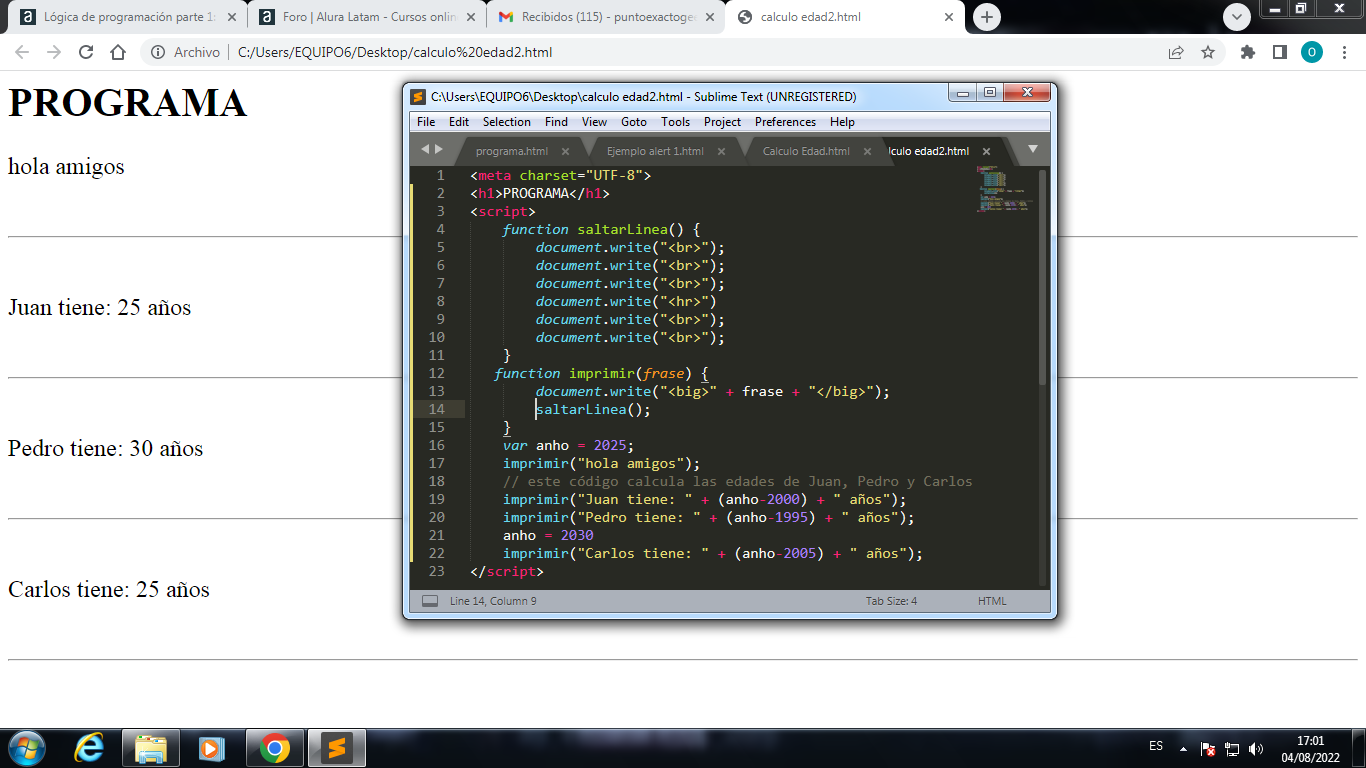The height and width of the screenshot is (768, 1366).
Task: Click the file info icon in address bar
Action: click(x=158, y=53)
